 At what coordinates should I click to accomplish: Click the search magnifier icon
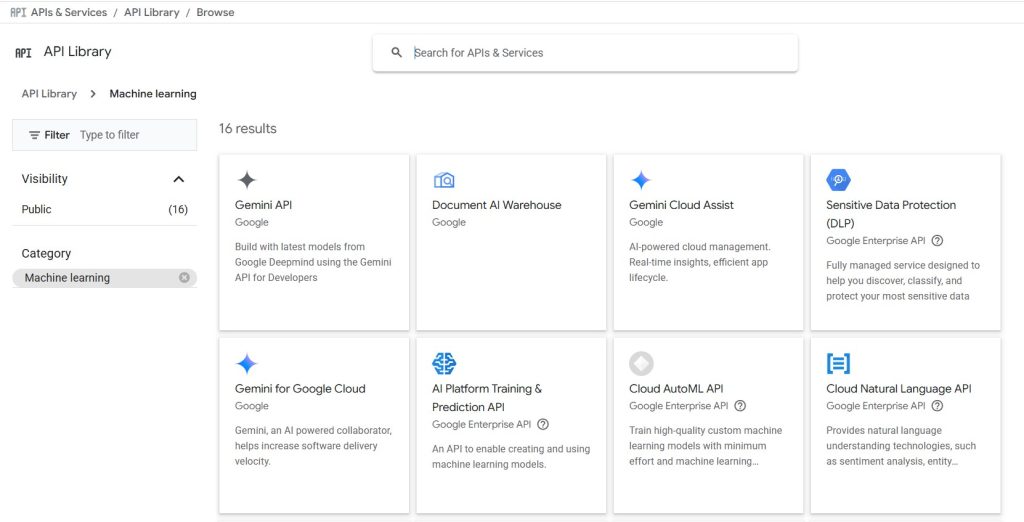pos(397,53)
